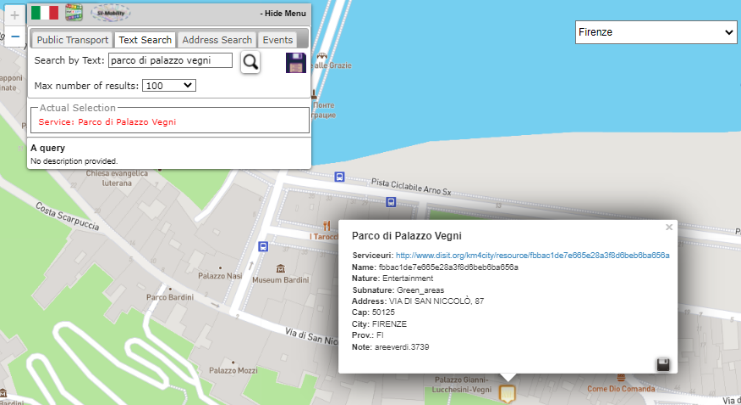Click the magnifying glass search icon
741x405 pixels.
250,62
